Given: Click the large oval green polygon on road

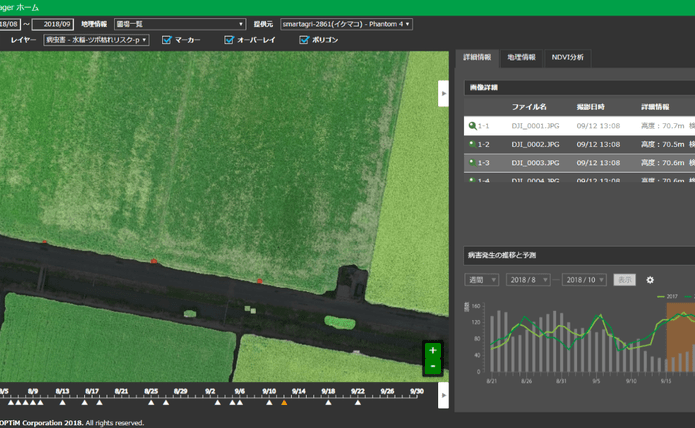Looking at the screenshot, I should point(340,322).
